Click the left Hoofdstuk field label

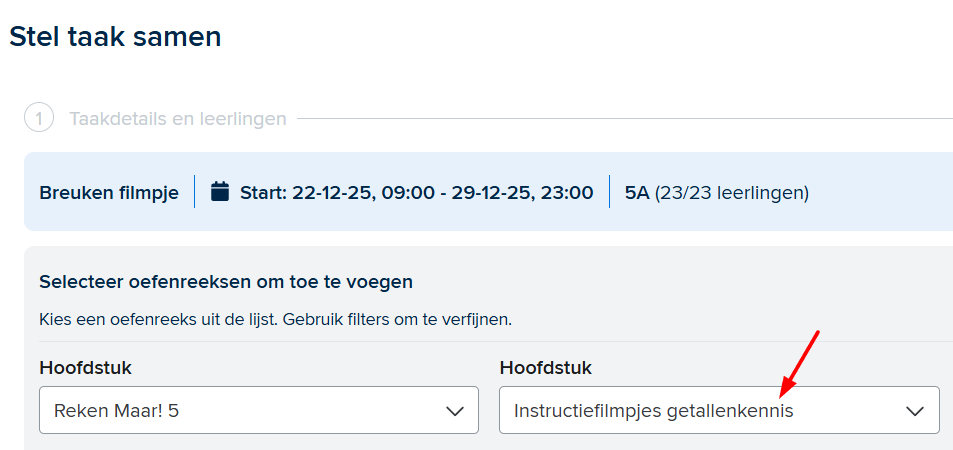pos(85,368)
